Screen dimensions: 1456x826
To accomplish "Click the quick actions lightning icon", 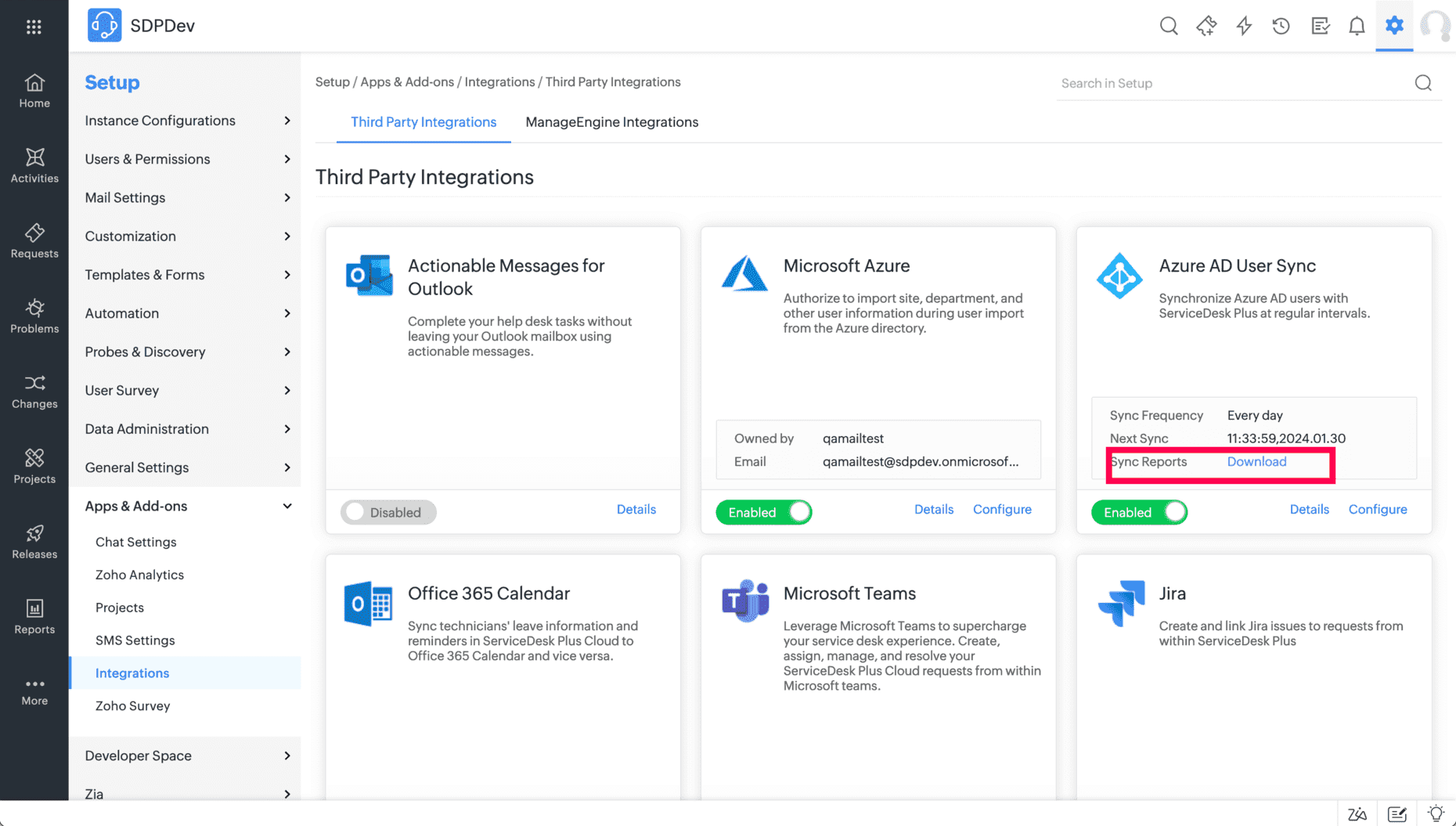I will coord(1244,26).
